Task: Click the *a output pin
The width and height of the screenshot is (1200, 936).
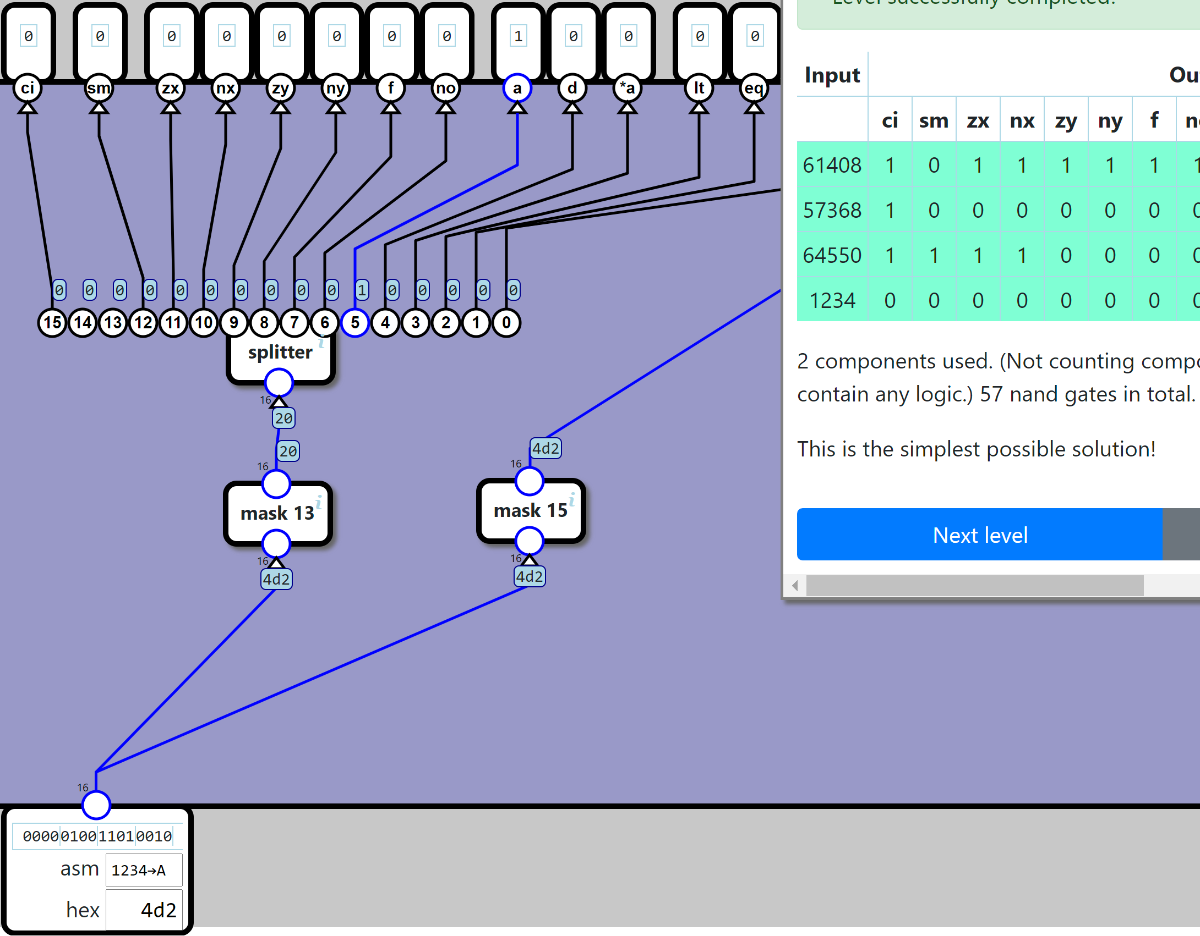Action: click(x=627, y=89)
